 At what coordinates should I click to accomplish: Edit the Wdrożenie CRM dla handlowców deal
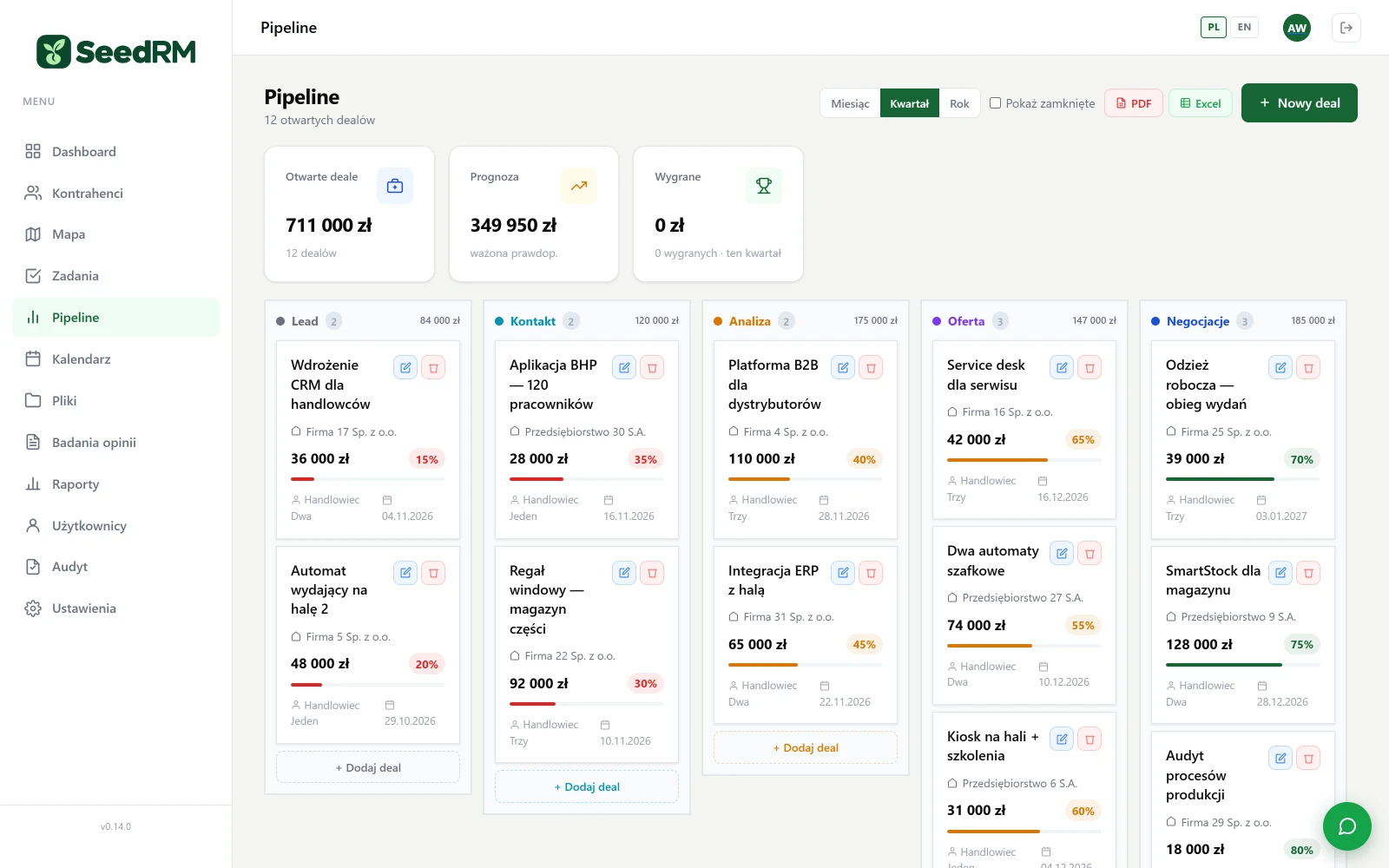coord(405,367)
